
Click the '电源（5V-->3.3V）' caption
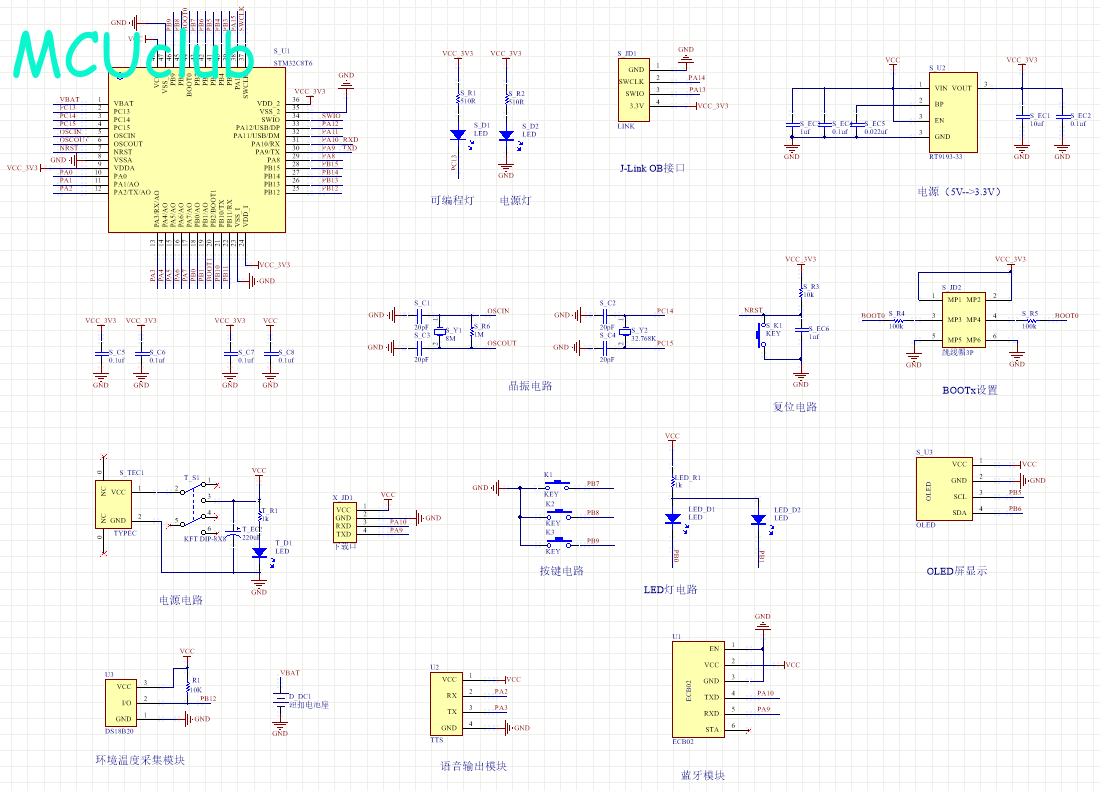[959, 191]
